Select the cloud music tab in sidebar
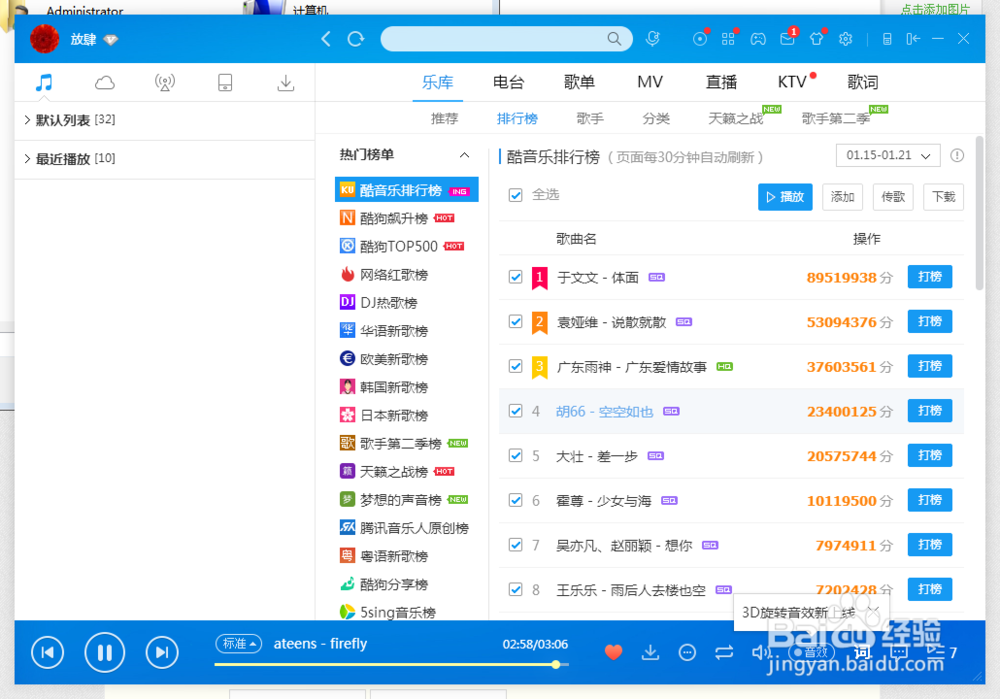1000x699 pixels. click(104, 83)
